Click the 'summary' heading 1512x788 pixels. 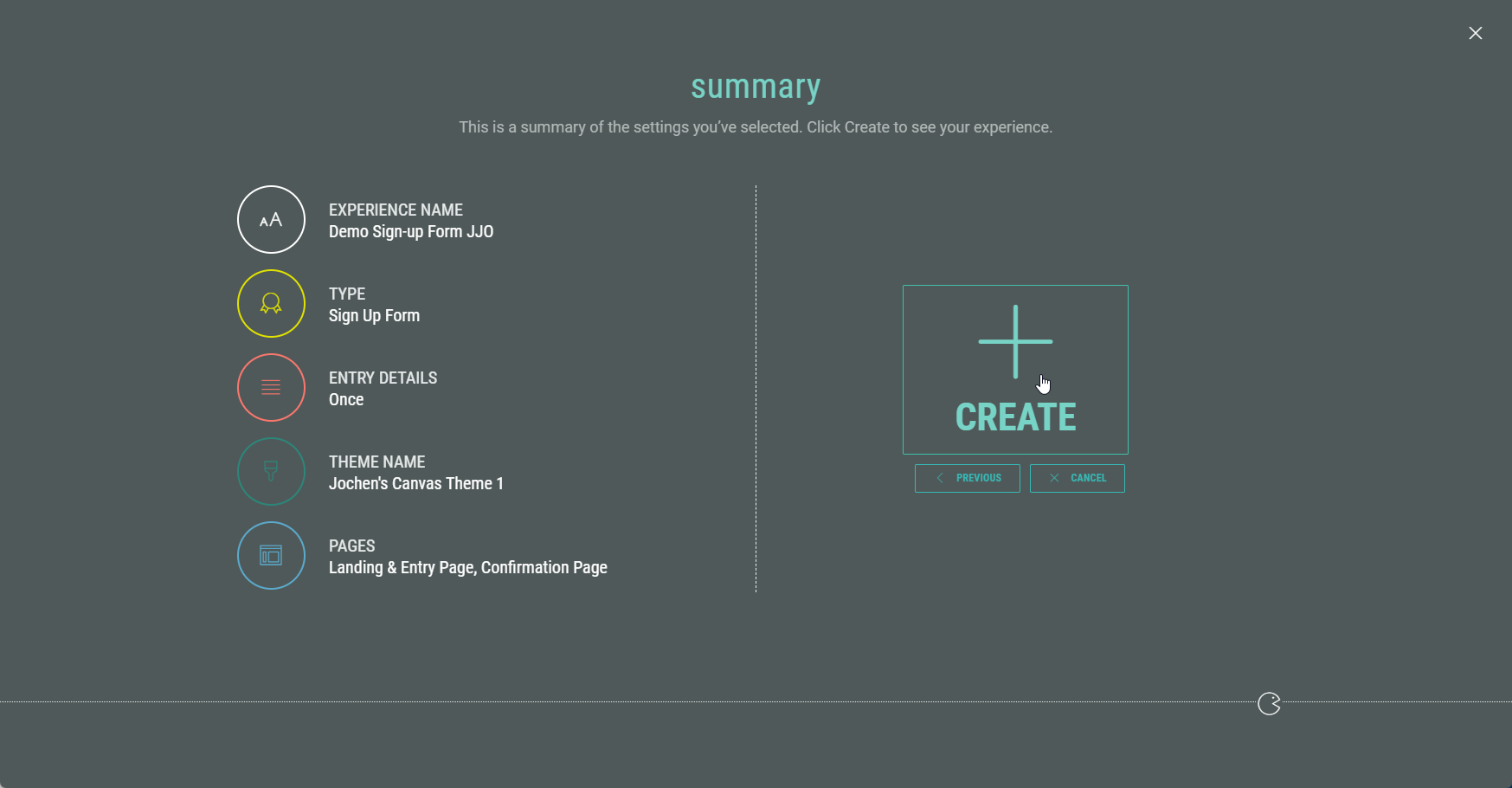(756, 87)
